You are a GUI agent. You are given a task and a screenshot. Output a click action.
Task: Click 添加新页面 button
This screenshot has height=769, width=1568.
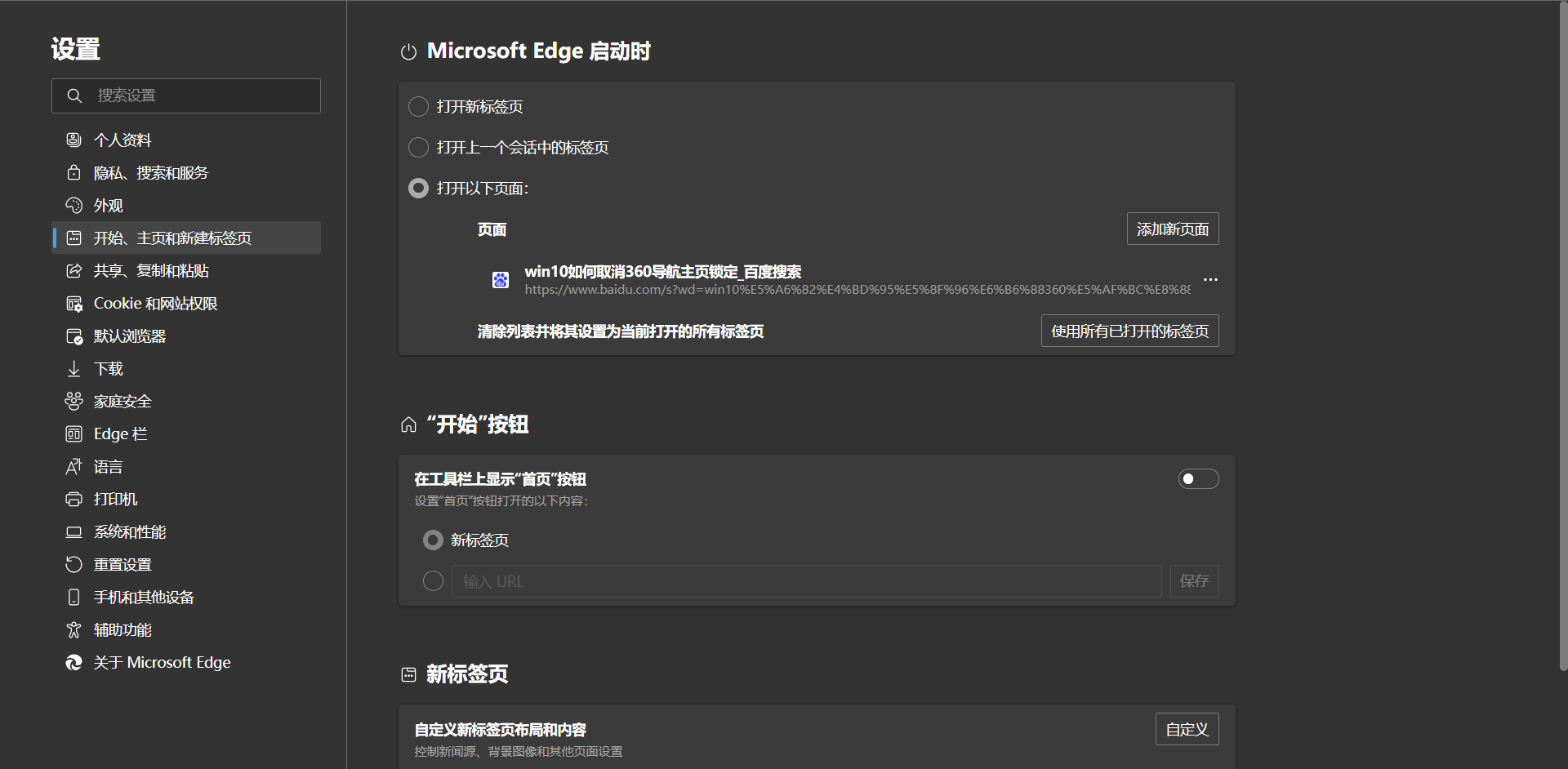(x=1173, y=229)
